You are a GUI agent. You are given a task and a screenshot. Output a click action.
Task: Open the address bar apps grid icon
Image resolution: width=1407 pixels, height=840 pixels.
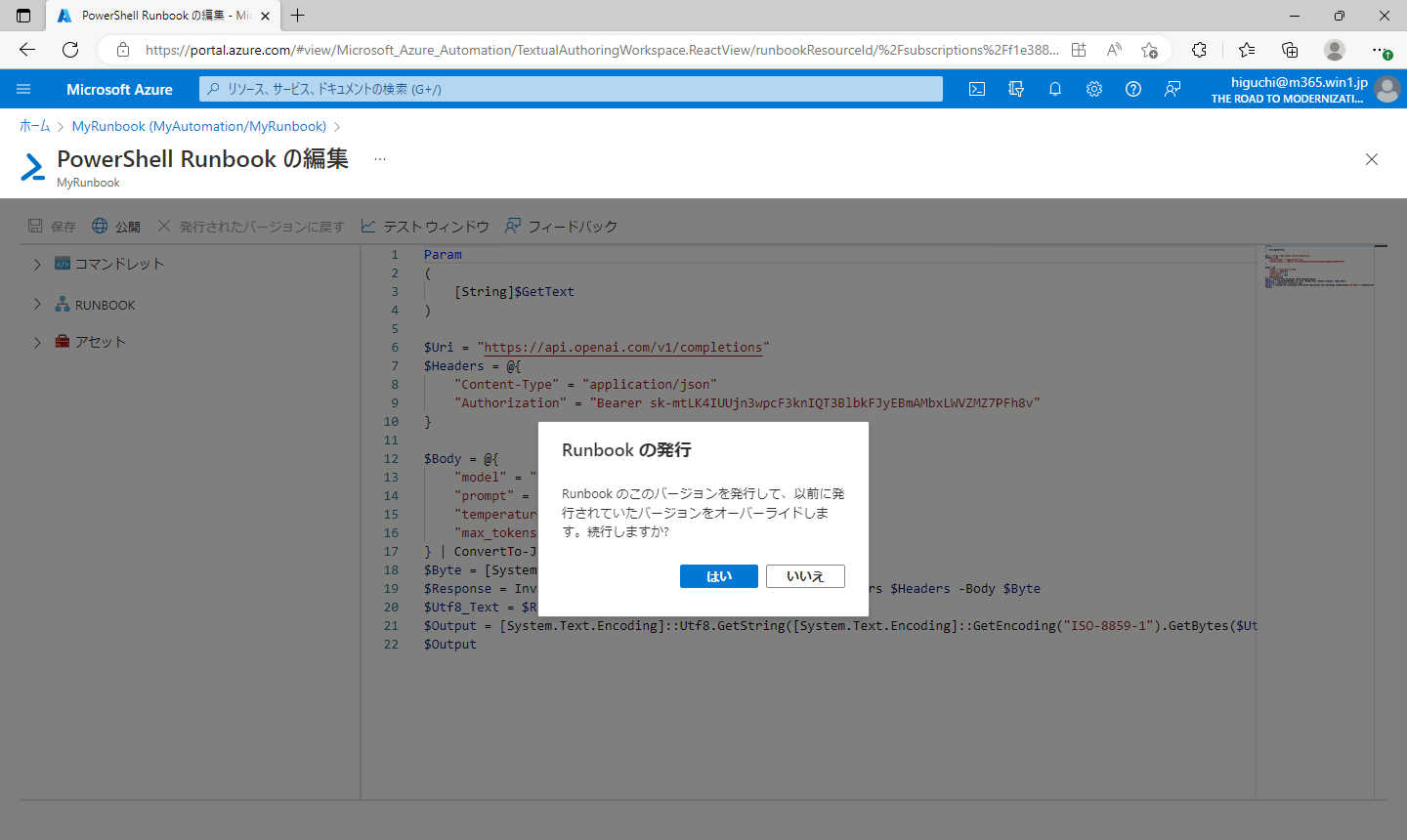point(1079,50)
